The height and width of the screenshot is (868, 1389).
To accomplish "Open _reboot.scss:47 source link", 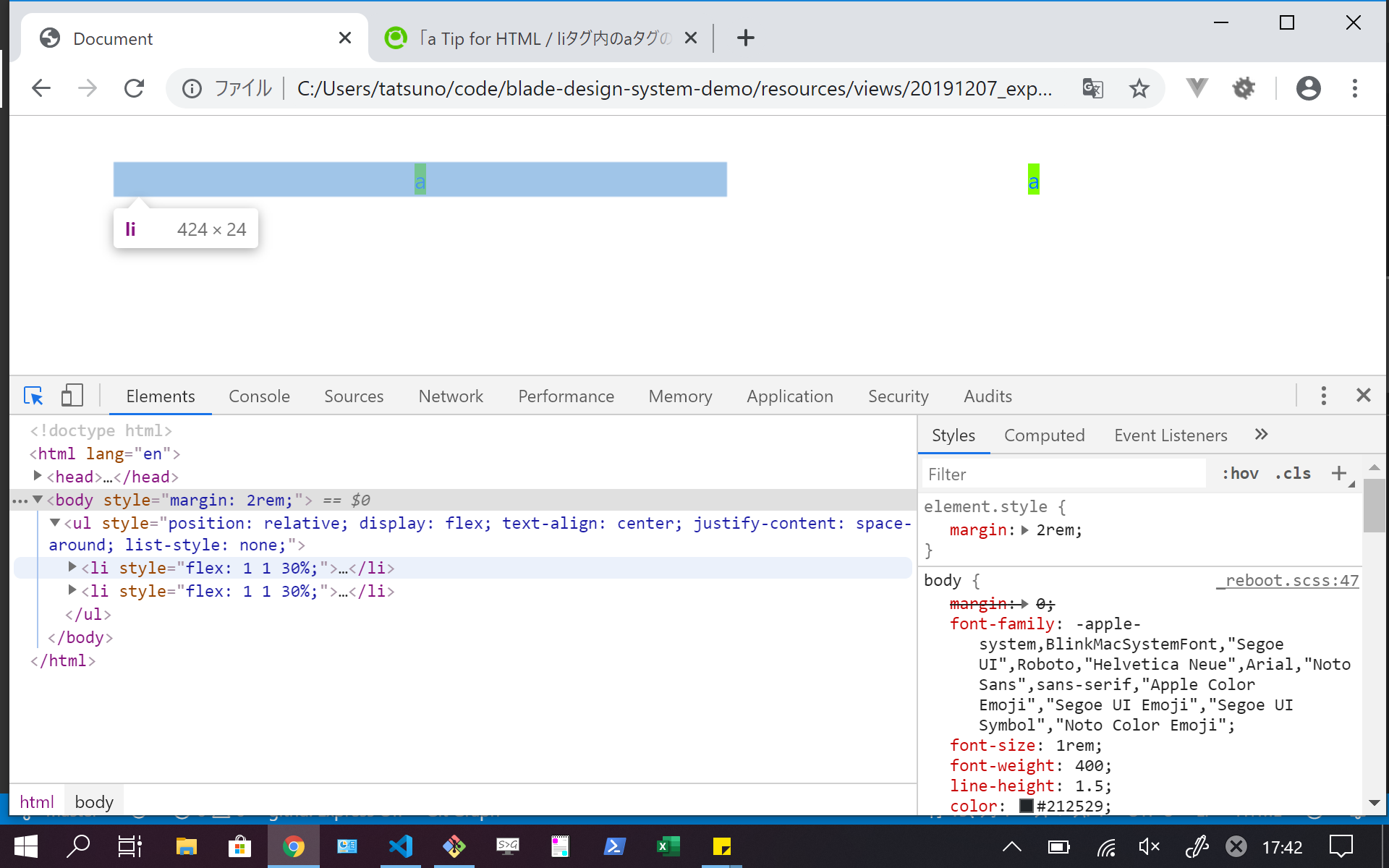I will tap(1287, 580).
